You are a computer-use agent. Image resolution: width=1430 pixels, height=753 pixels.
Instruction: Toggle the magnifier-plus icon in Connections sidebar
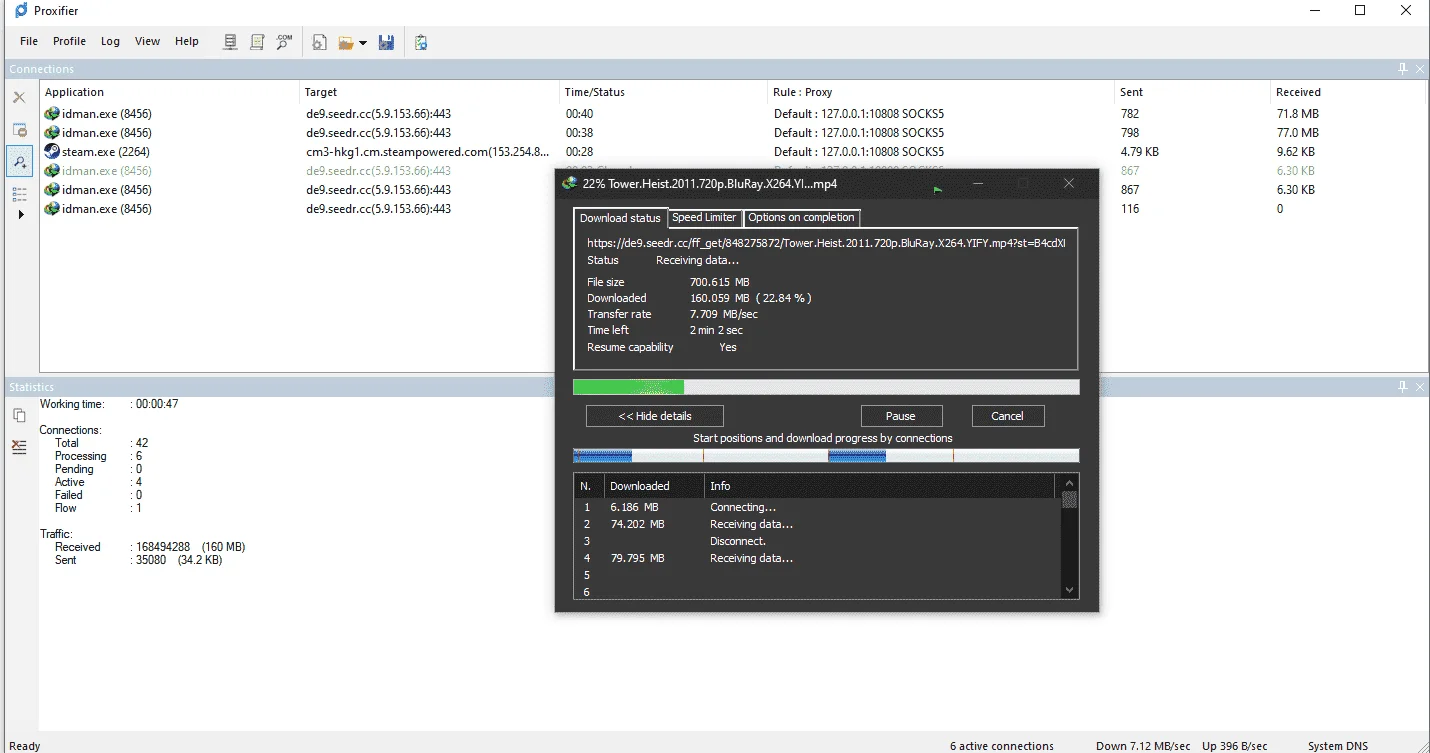[19, 161]
